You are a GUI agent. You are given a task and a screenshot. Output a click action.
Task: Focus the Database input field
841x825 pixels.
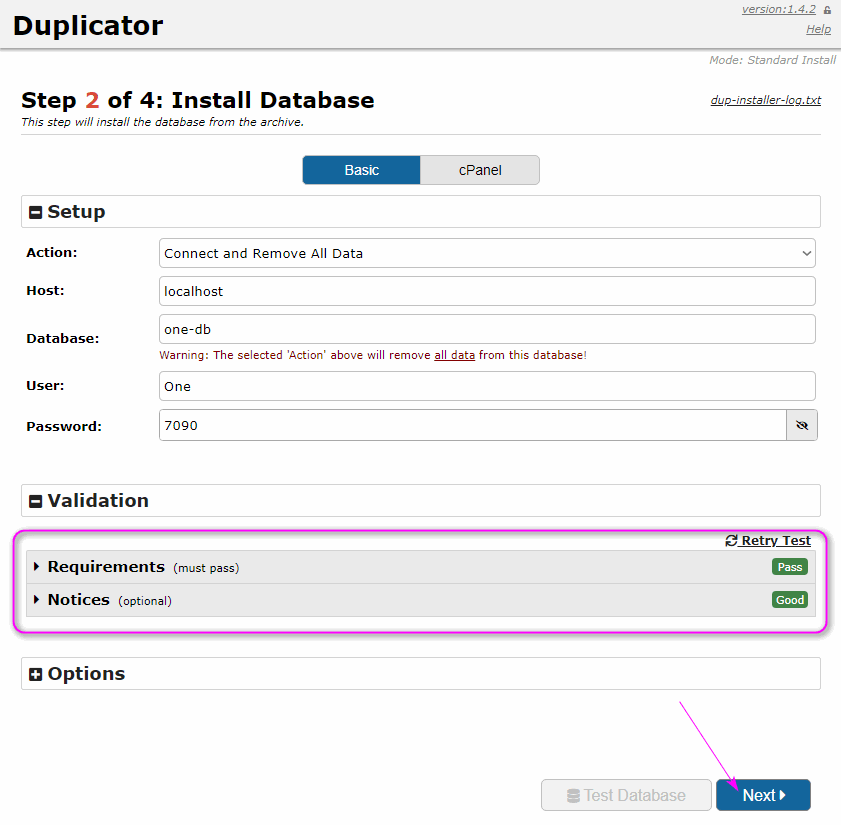(x=487, y=329)
